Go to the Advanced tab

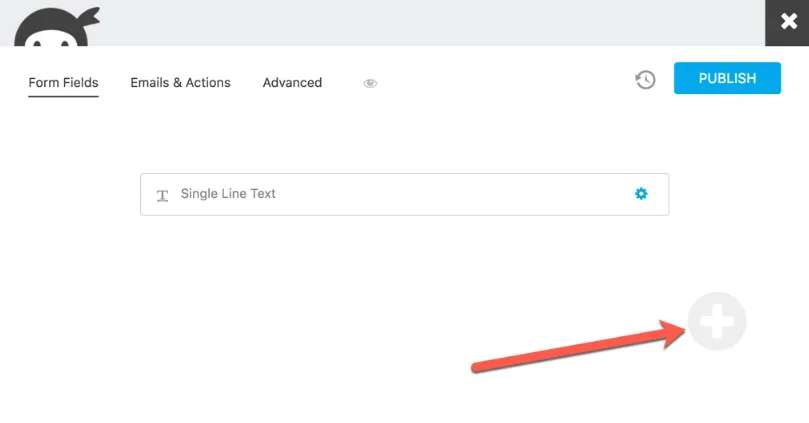(292, 83)
